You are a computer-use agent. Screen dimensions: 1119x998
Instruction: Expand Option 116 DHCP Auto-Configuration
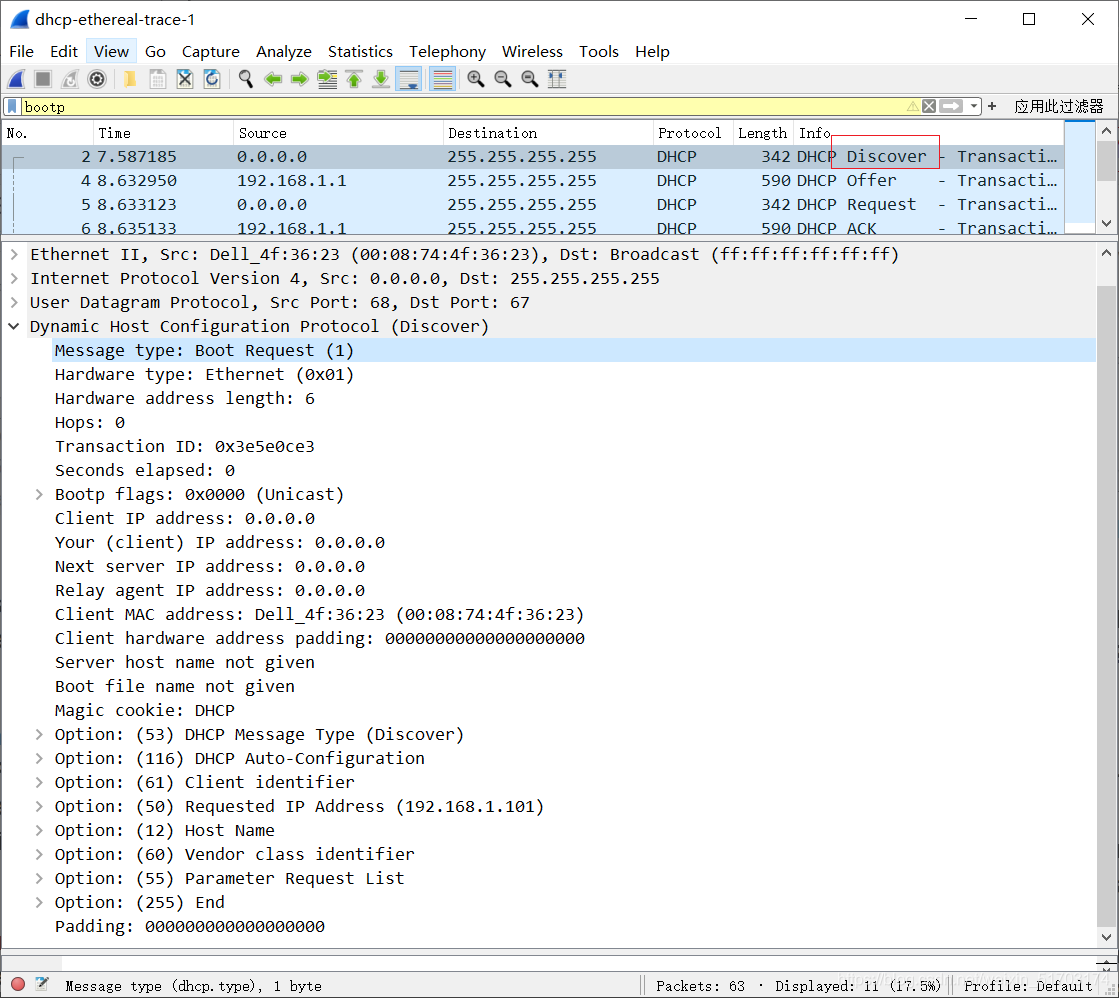click(39, 758)
